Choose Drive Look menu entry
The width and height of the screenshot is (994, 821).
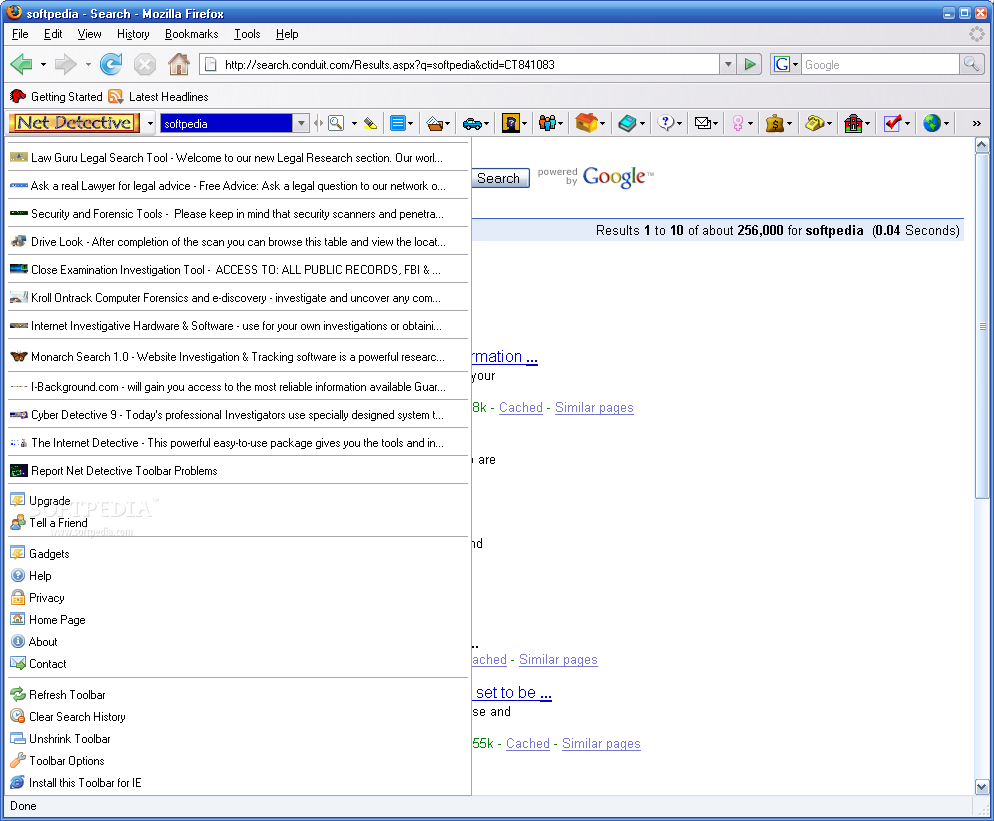(x=238, y=242)
